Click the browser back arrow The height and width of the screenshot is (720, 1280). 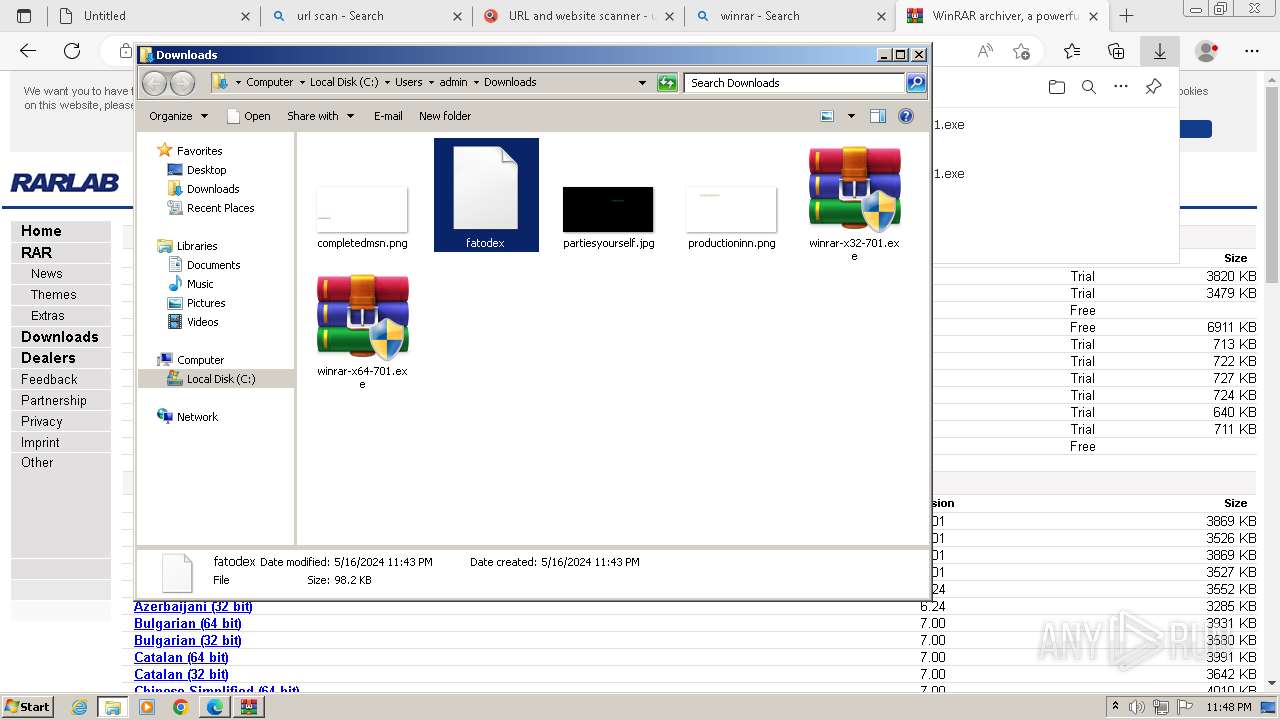[x=28, y=51]
